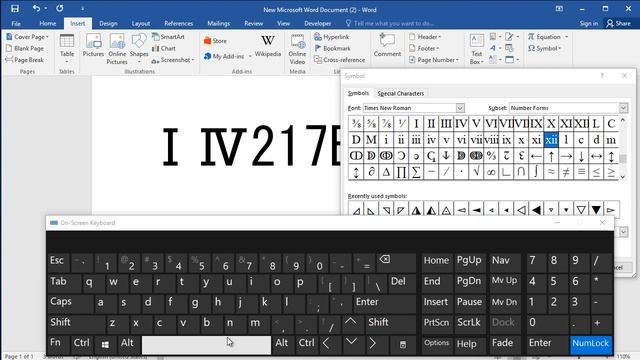Switch to the Home ribbon tab
Viewport: 640px width, 360px height.
click(48, 23)
